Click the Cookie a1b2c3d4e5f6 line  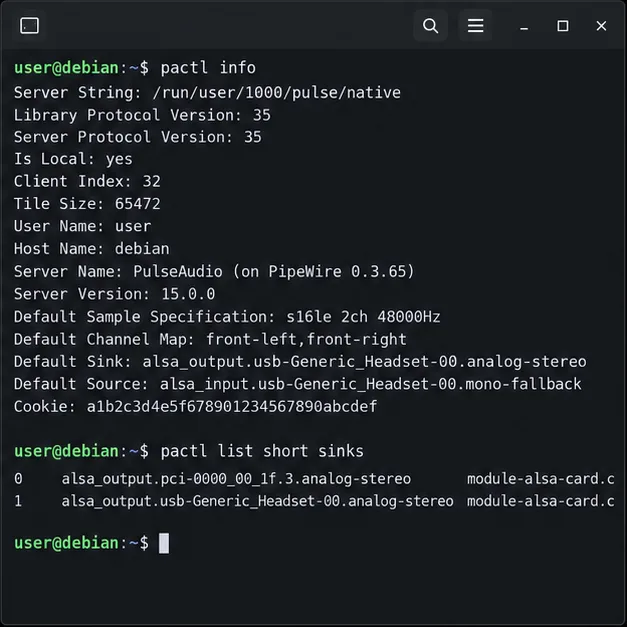tap(196, 407)
